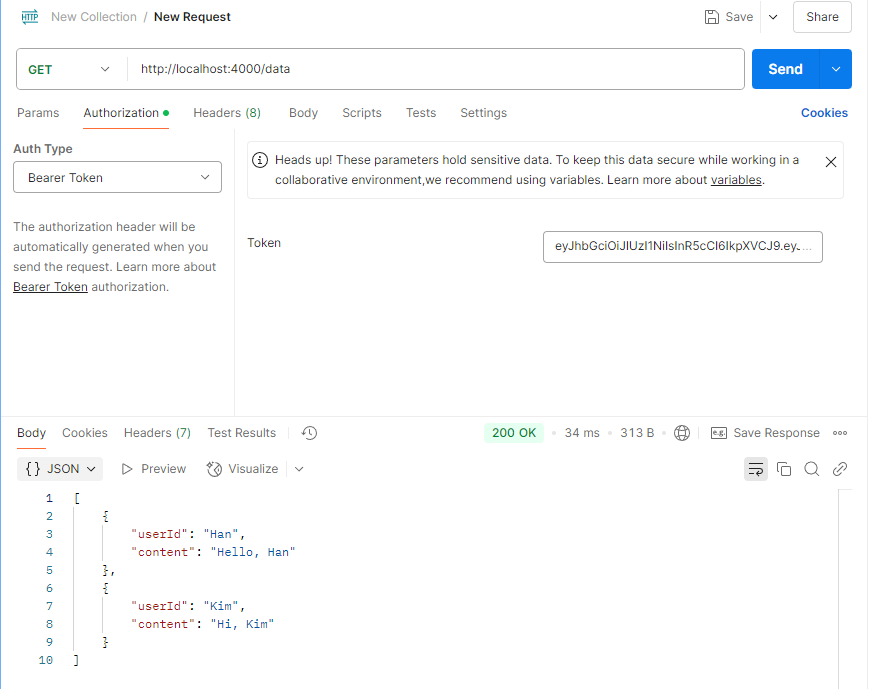Open the response Headers (7) tab

pos(157,433)
